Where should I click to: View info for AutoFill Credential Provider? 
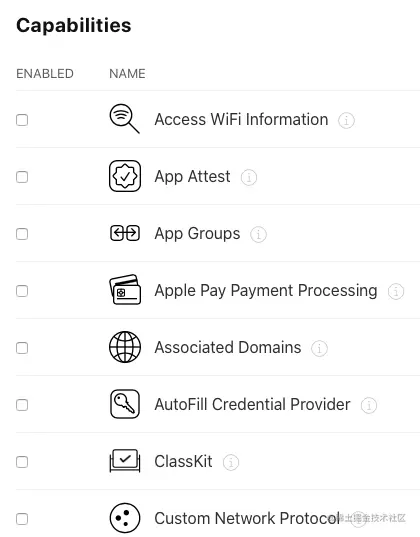[x=369, y=405]
